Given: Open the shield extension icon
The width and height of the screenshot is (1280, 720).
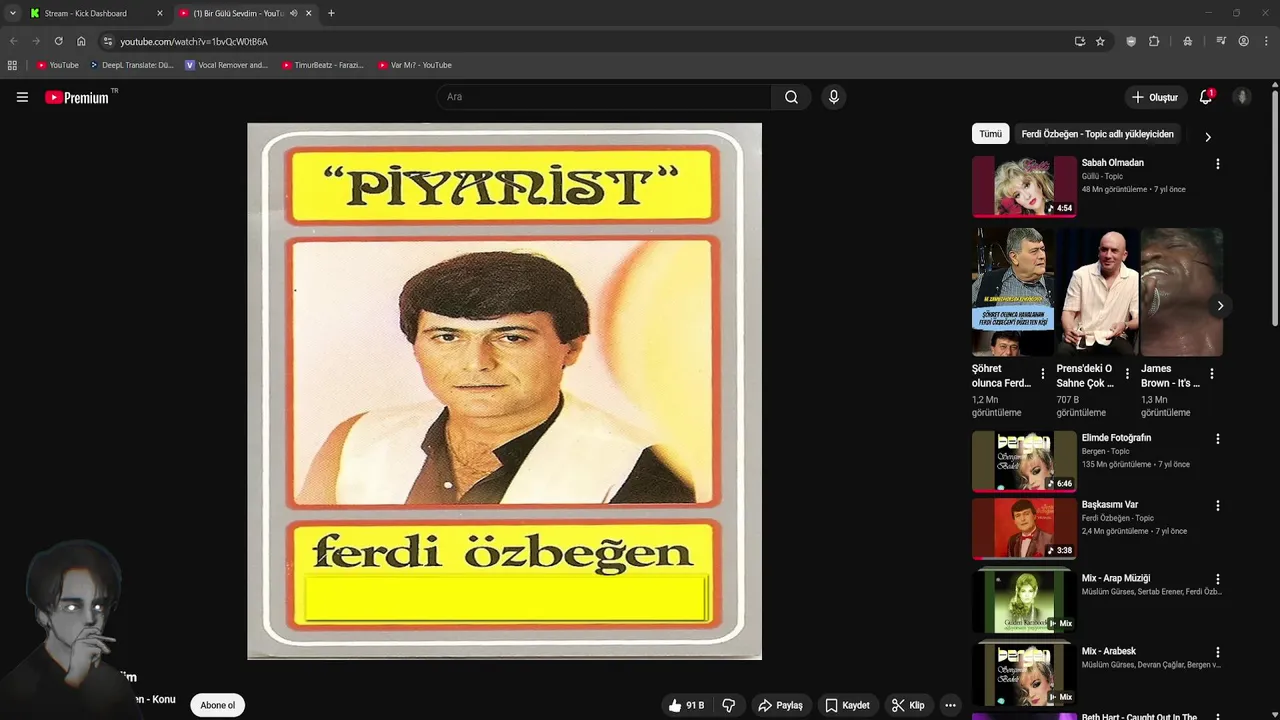Looking at the screenshot, I should [x=1131, y=41].
